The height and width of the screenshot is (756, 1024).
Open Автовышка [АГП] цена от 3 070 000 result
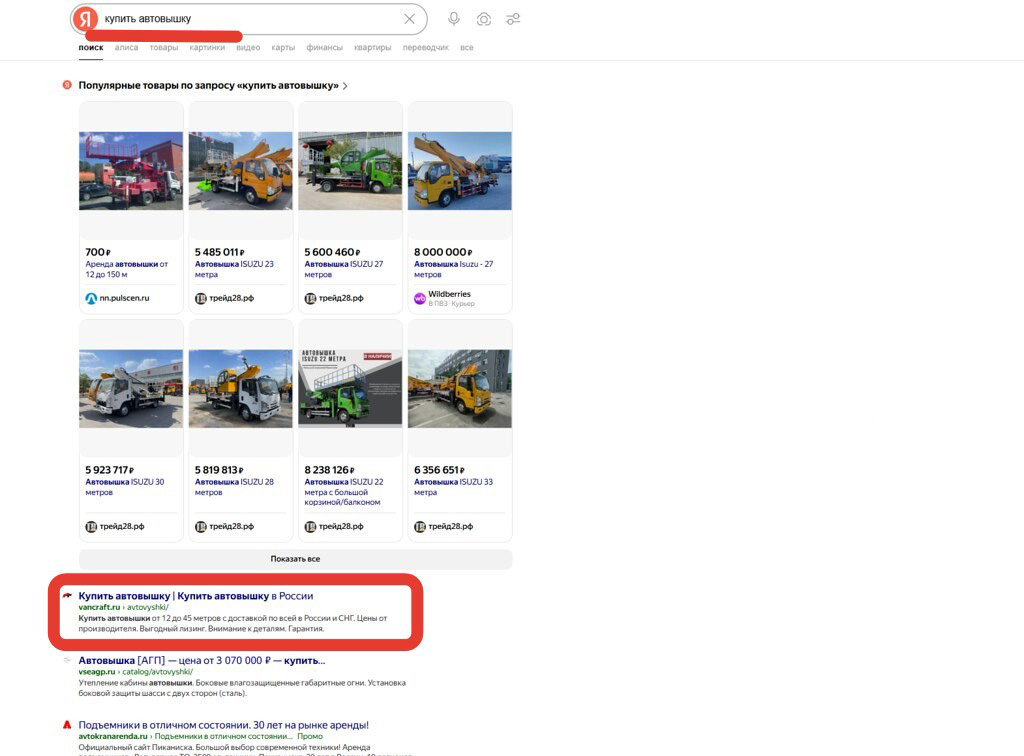[202, 660]
